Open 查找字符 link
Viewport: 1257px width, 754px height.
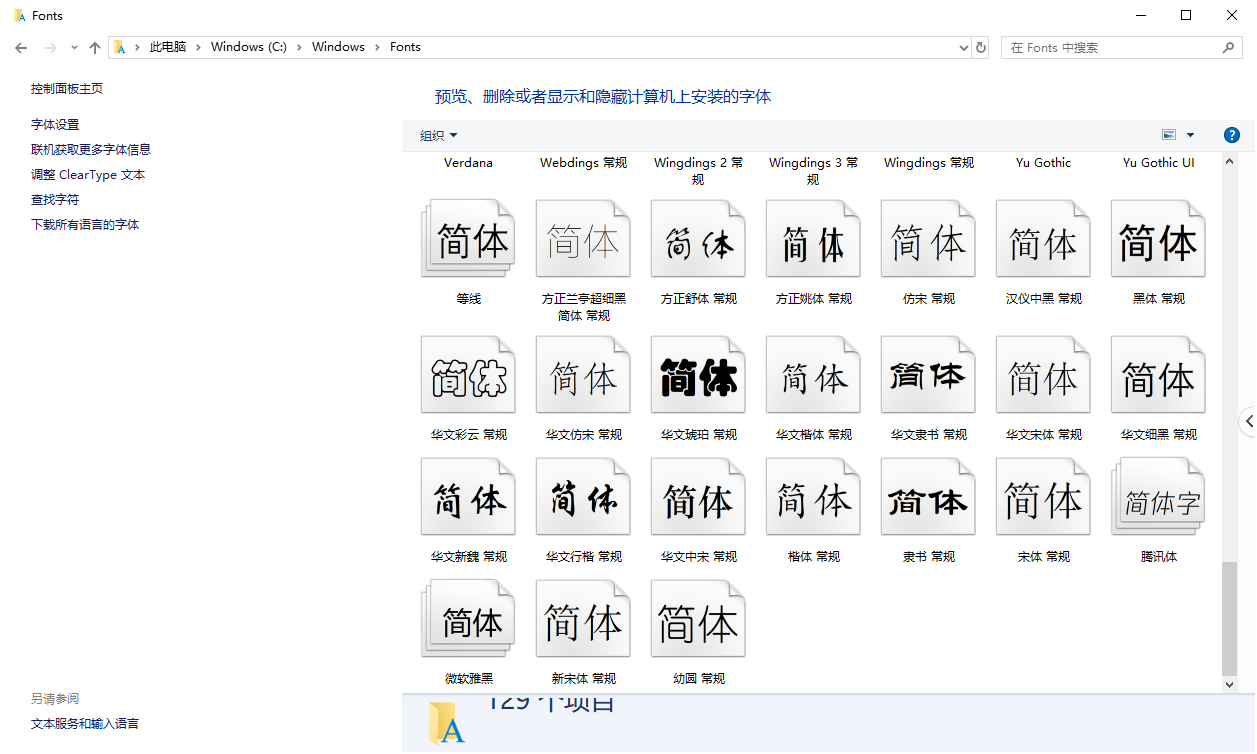click(x=55, y=200)
